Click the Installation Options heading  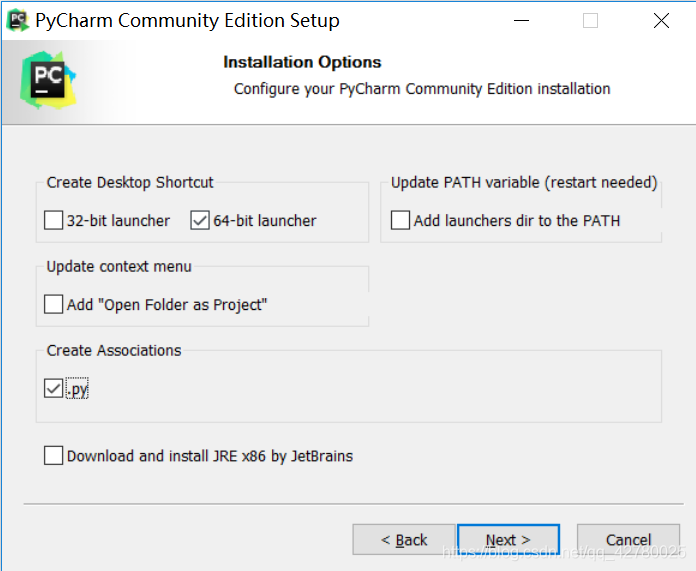pyautogui.click(x=302, y=62)
